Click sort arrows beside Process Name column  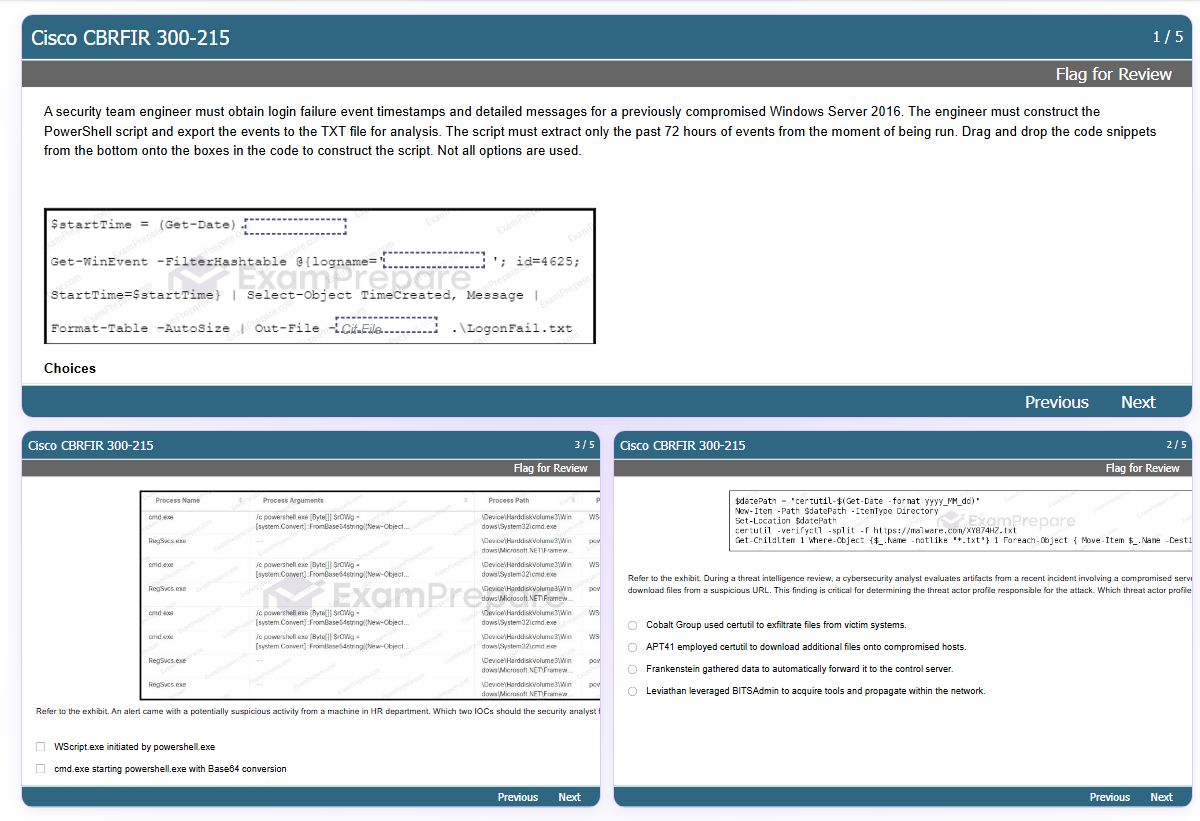[x=240, y=500]
